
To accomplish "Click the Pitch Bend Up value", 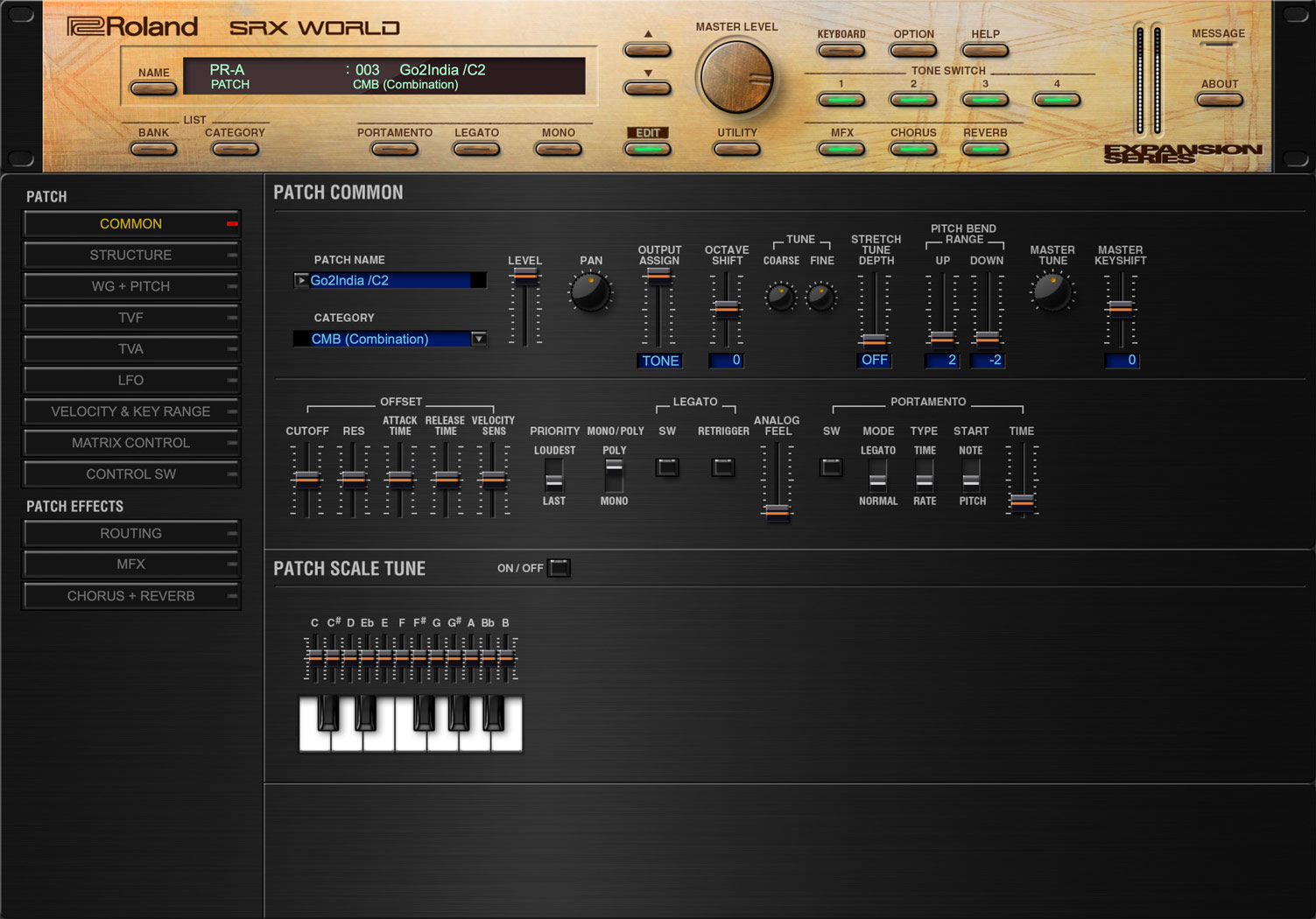I will click(942, 361).
